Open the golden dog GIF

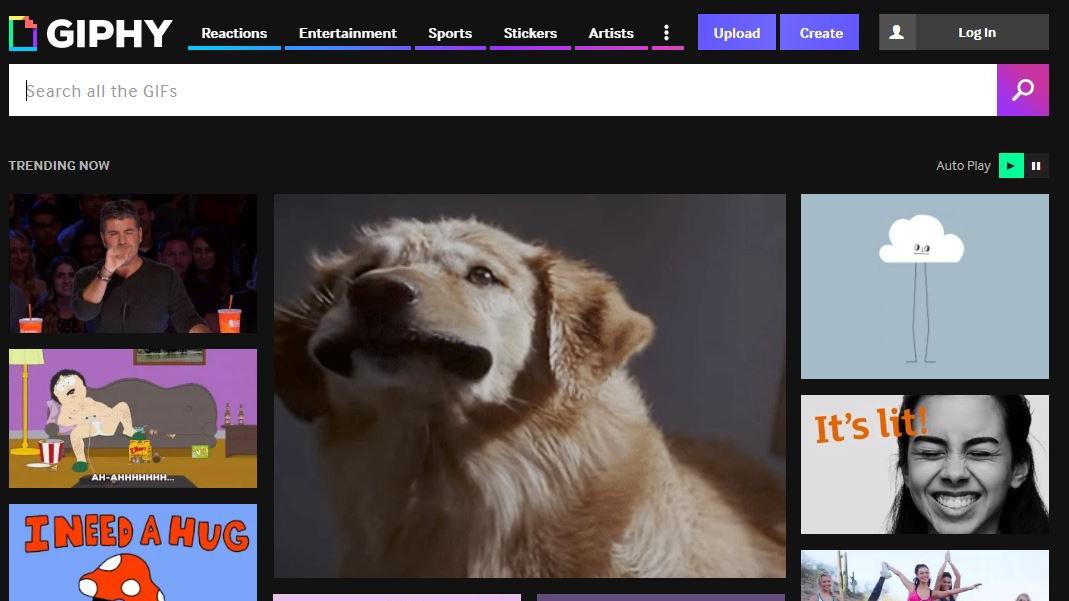click(x=530, y=386)
